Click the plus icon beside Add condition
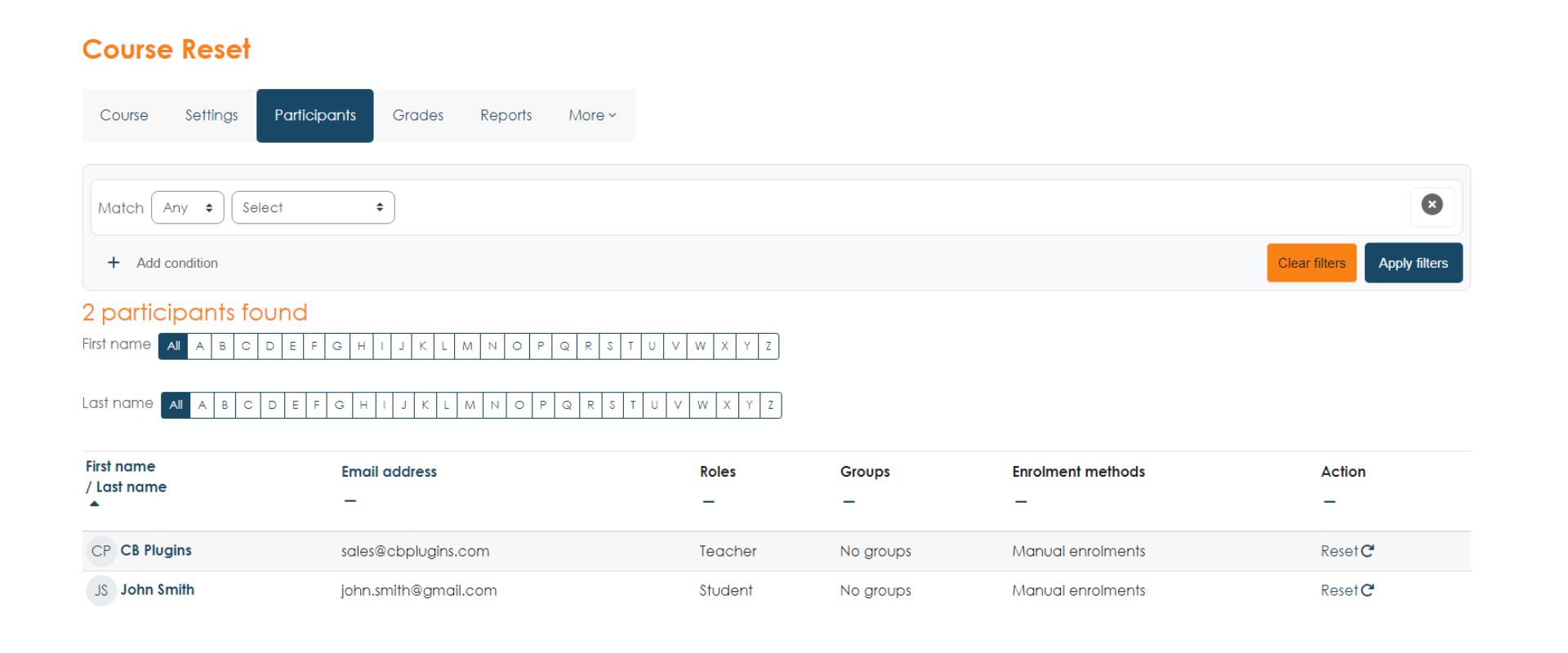The image size is (1568, 653). (x=114, y=263)
